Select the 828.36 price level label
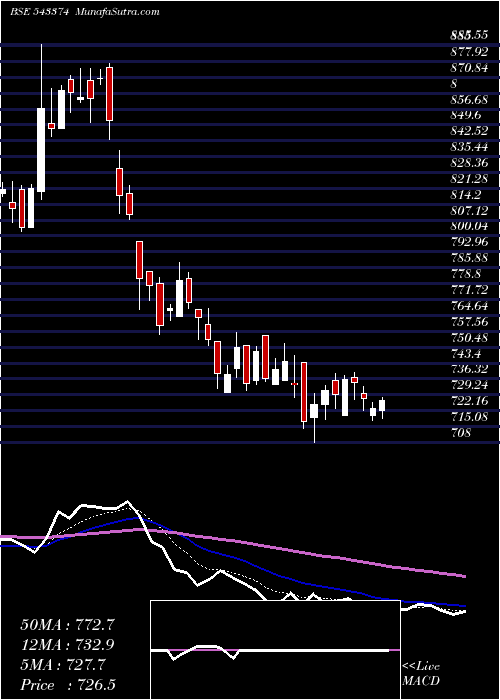The width and height of the screenshot is (500, 700). pos(469,162)
